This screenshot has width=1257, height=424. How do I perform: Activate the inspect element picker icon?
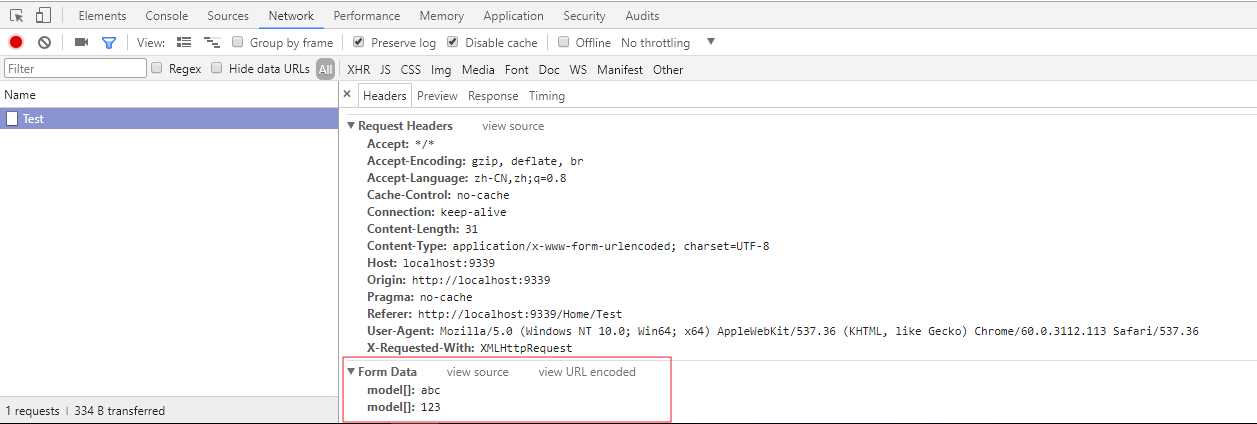[x=17, y=15]
